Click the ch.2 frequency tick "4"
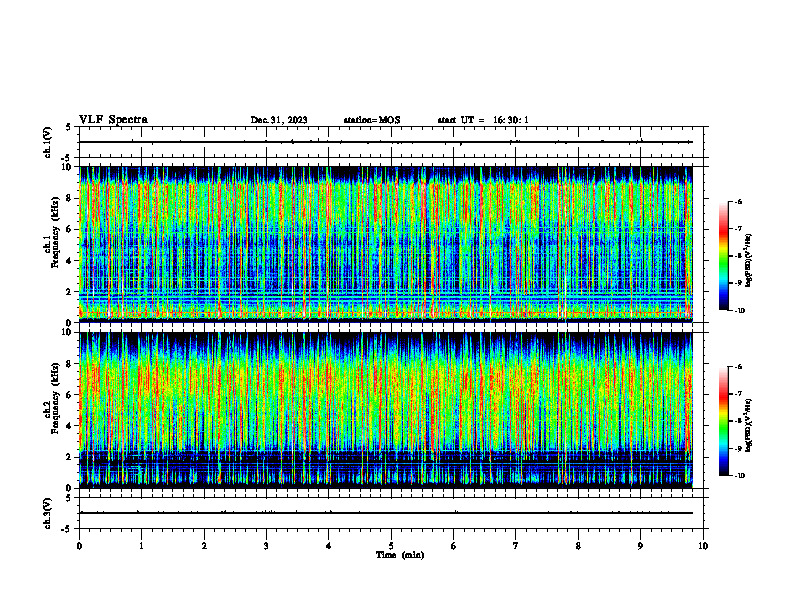 point(70,426)
